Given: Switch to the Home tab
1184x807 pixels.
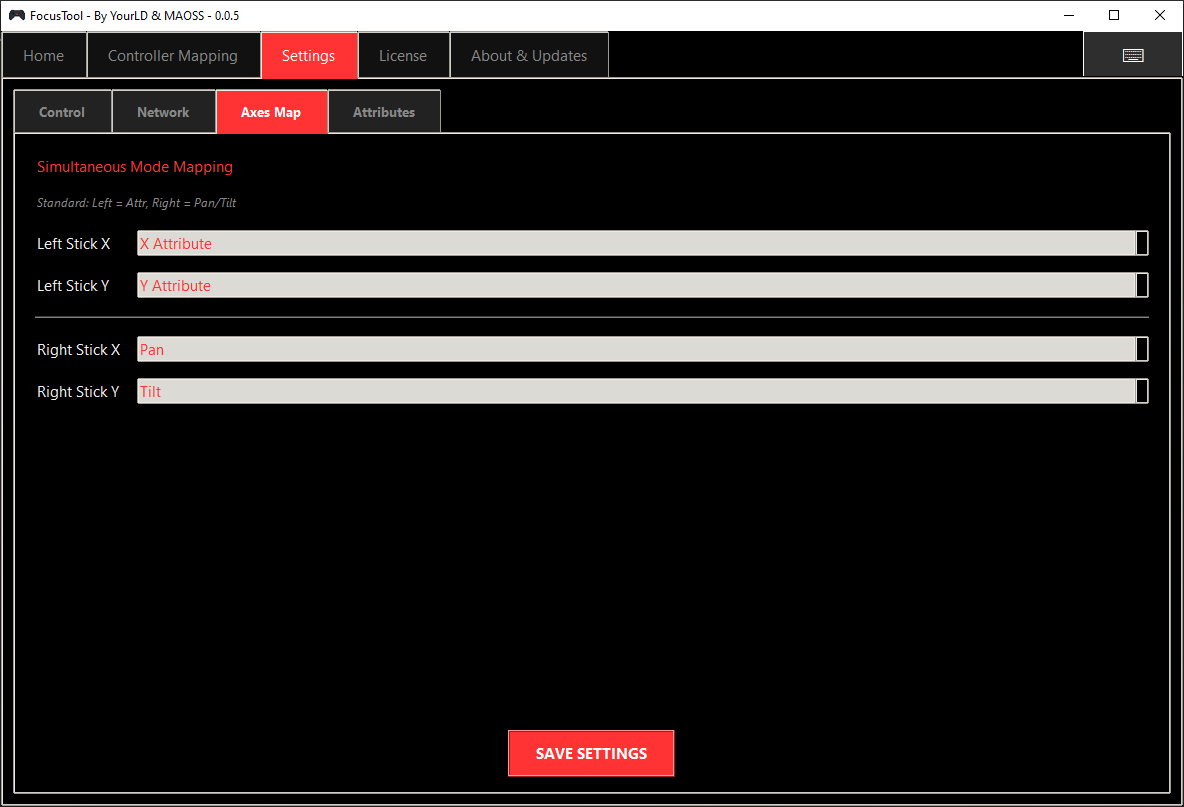Looking at the screenshot, I should coord(44,55).
